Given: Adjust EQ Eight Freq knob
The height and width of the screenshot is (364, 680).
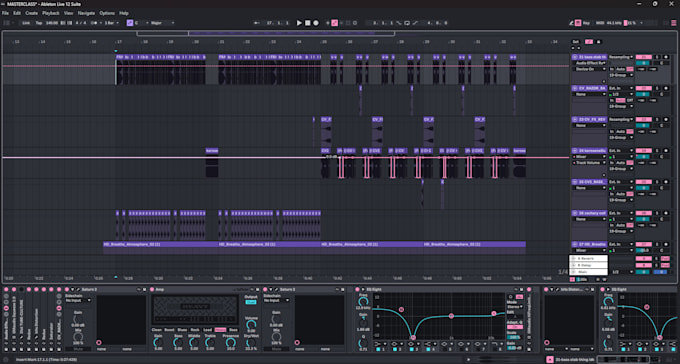Looking at the screenshot, I should [x=364, y=302].
